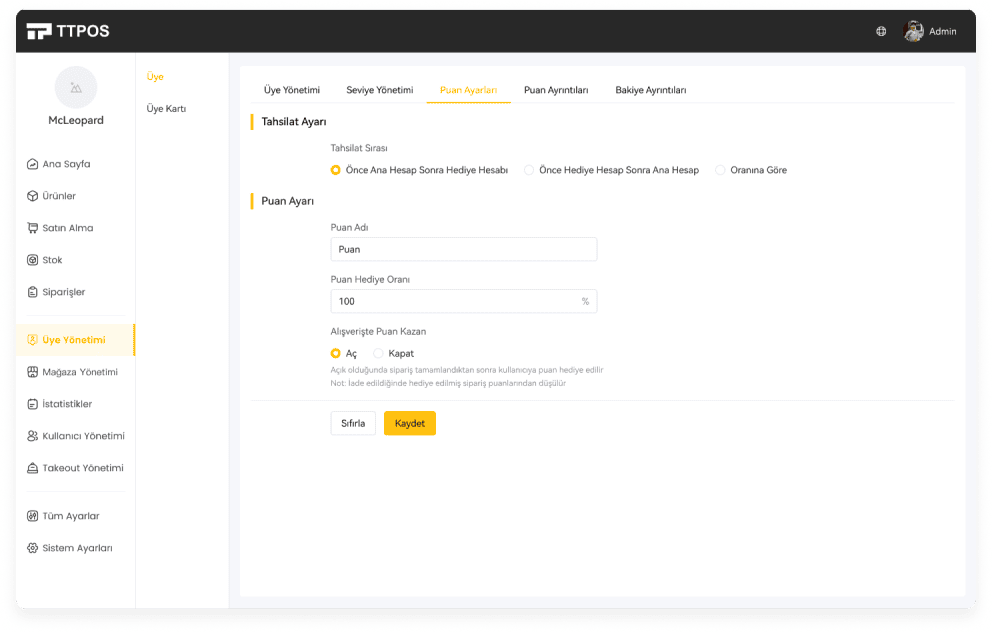Select the Üye Kartı submenu item

[x=166, y=109]
